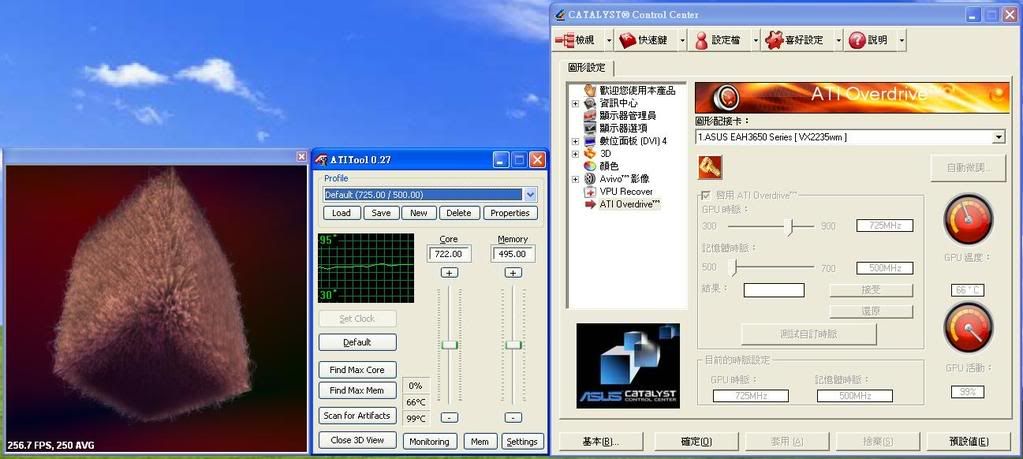Click the plus button above Memory slider
The height and width of the screenshot is (459, 1023).
(x=513, y=273)
